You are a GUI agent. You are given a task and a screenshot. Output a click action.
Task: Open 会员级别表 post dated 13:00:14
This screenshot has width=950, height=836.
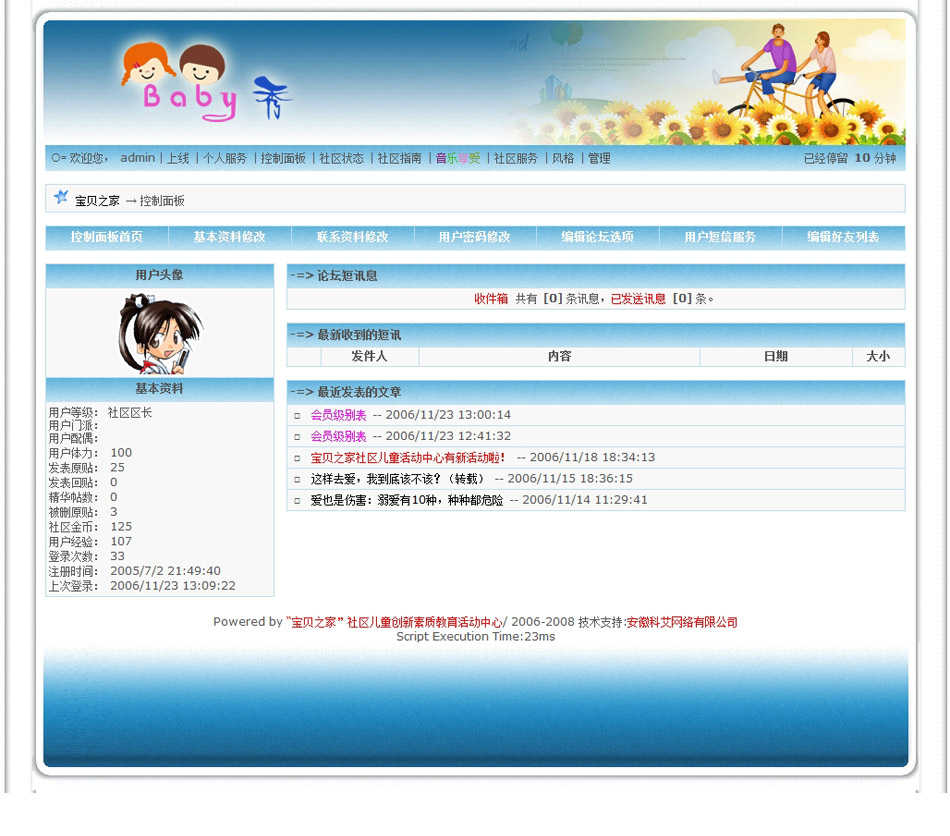pos(339,415)
